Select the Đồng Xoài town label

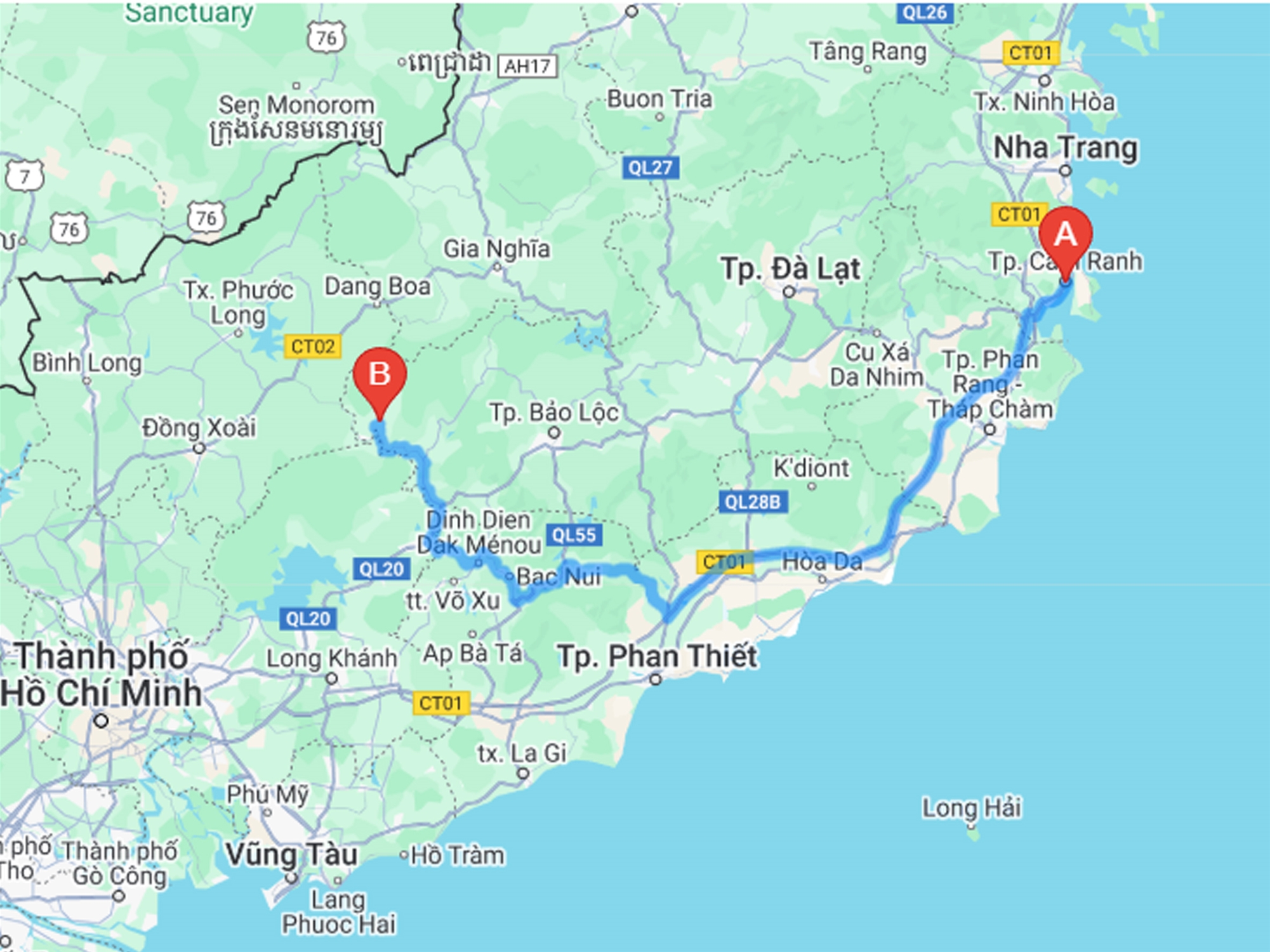coord(199,427)
